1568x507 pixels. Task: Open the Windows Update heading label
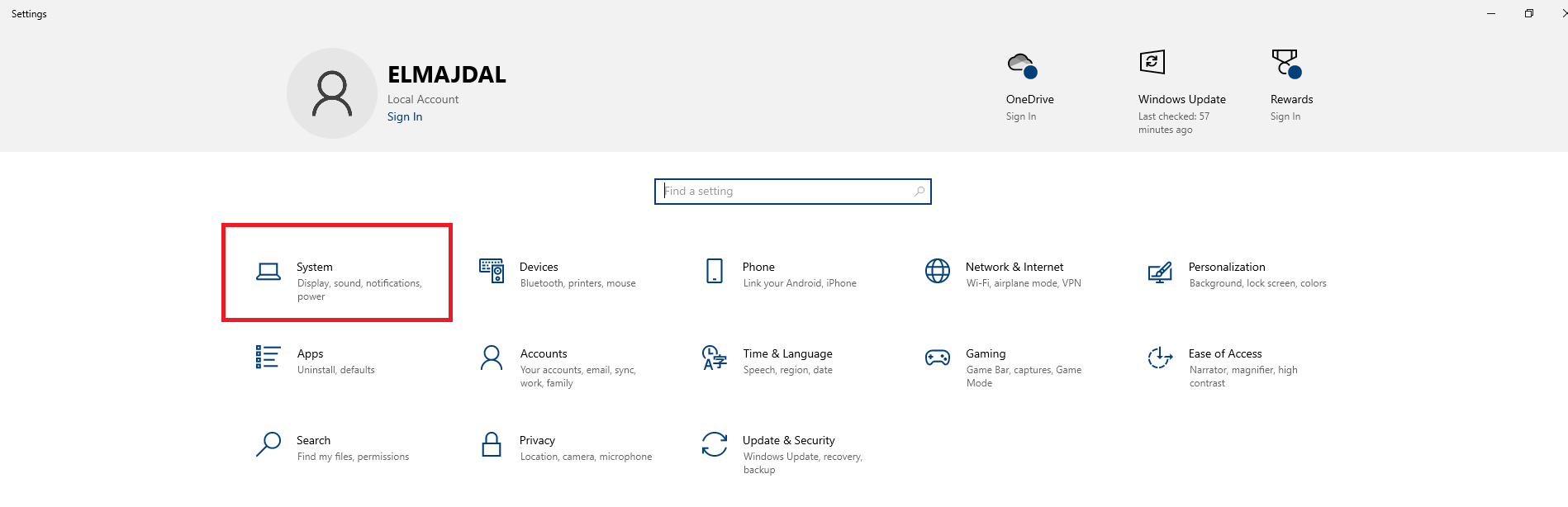click(x=1182, y=99)
